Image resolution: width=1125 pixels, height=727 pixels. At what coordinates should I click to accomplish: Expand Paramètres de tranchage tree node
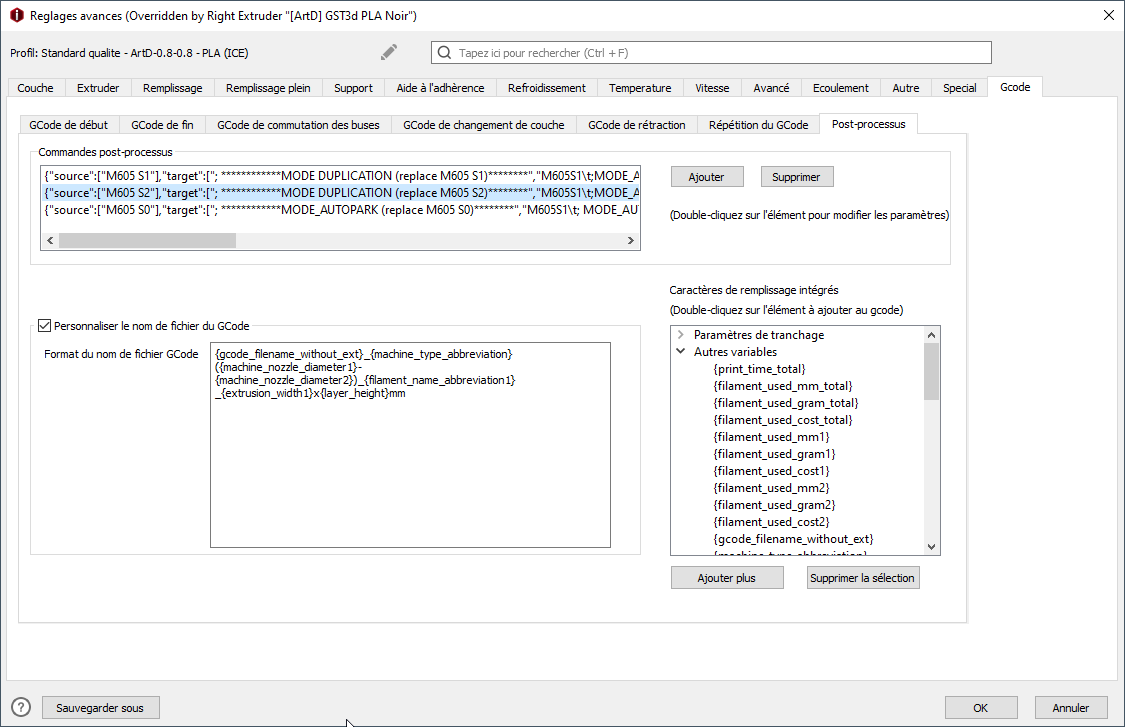[681, 335]
